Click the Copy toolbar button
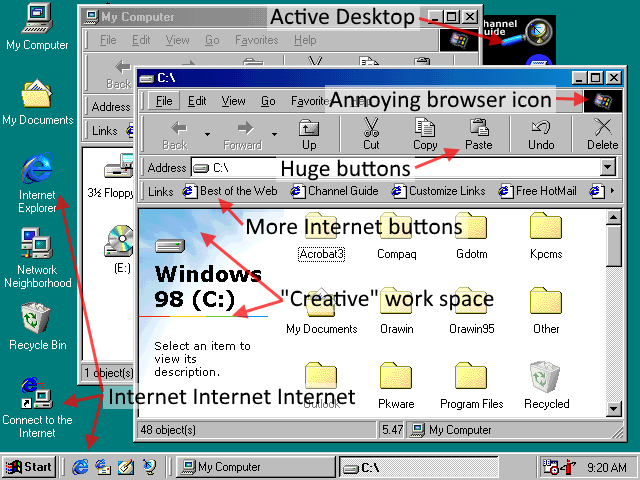This screenshot has width=640, height=480. (x=425, y=135)
